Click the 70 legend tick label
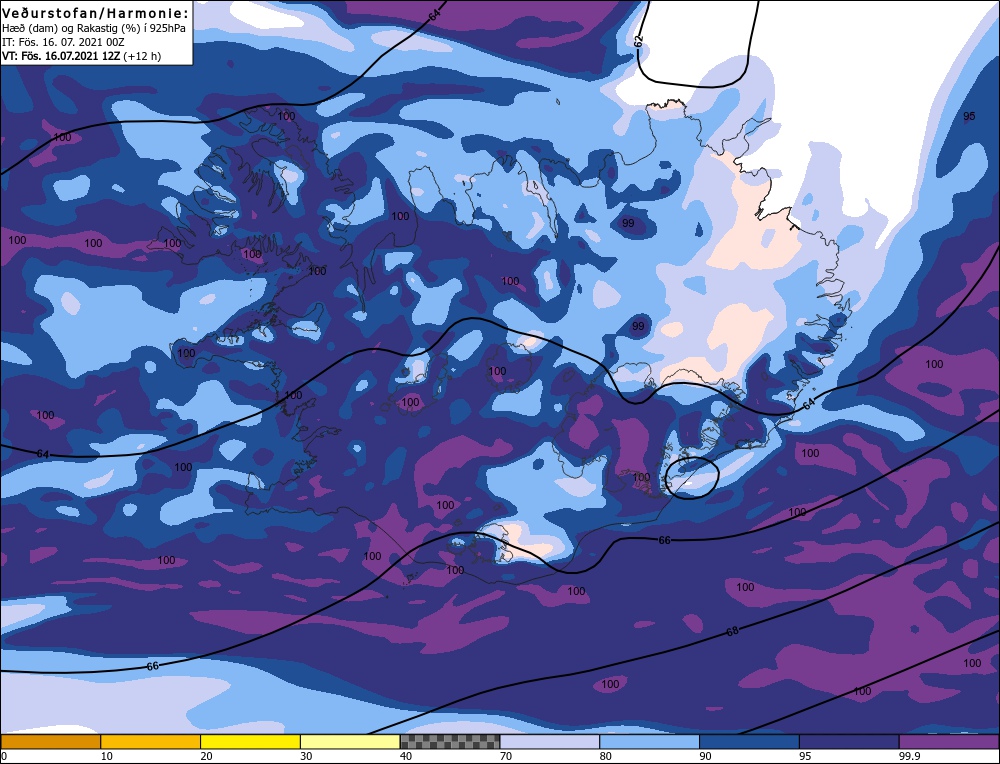Screen dimensions: 1000x764 506,756
